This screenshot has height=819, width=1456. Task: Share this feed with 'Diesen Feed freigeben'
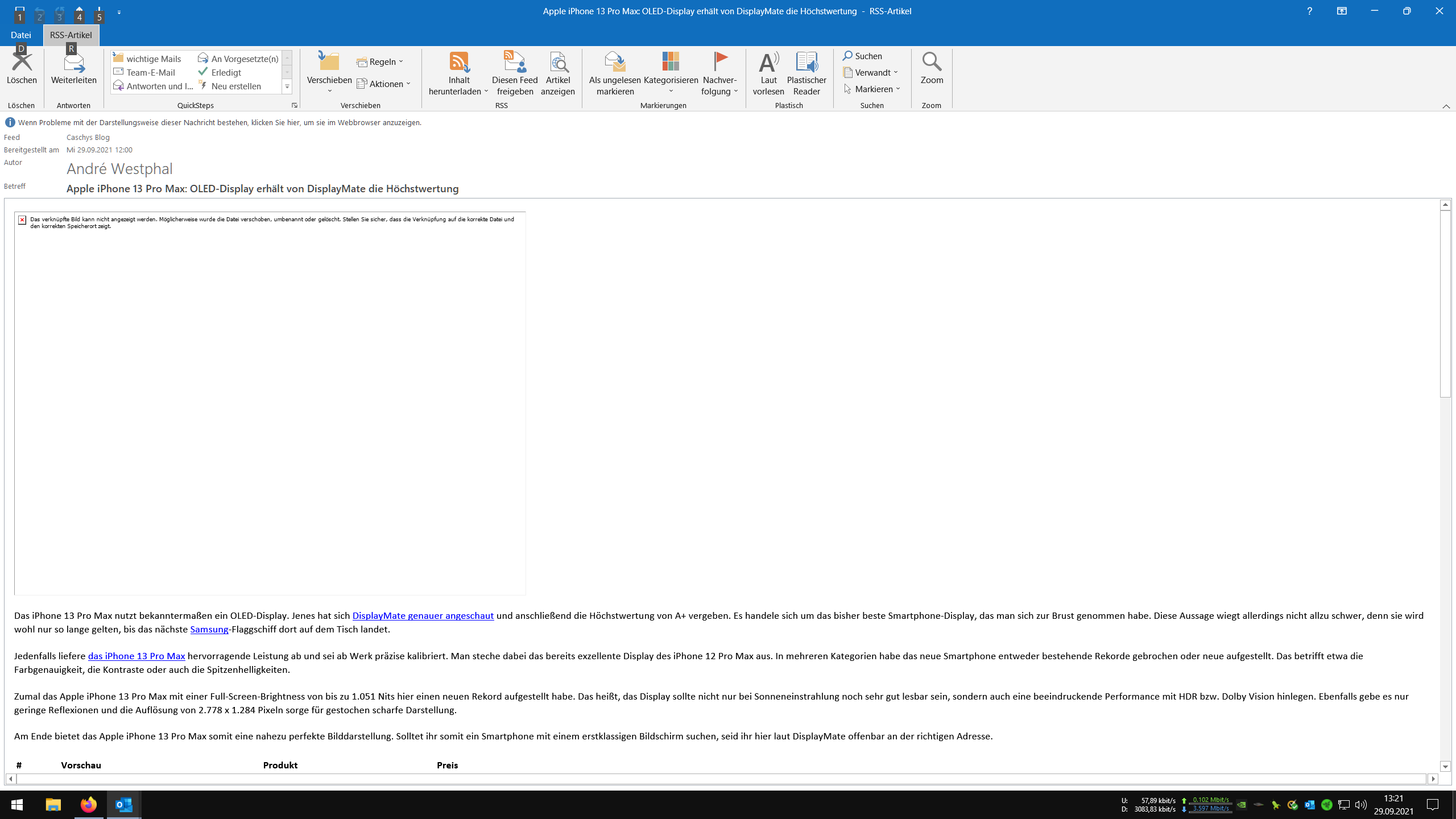[515, 74]
